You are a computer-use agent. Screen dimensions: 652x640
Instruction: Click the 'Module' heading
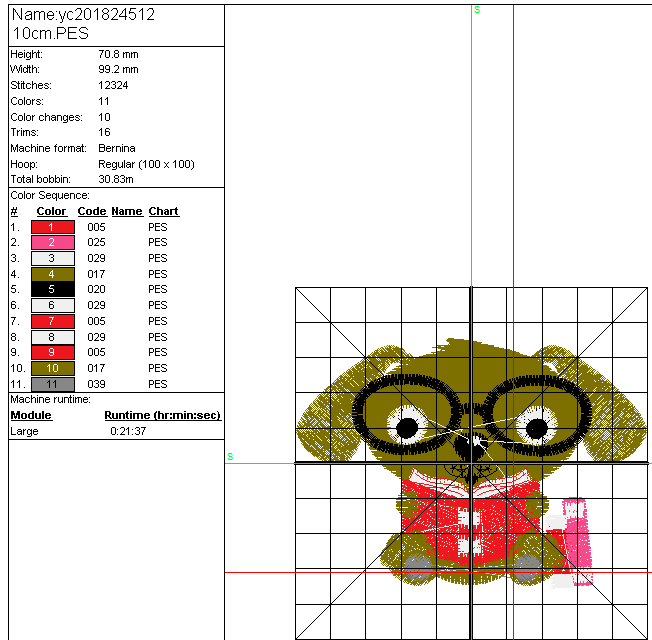(31, 415)
